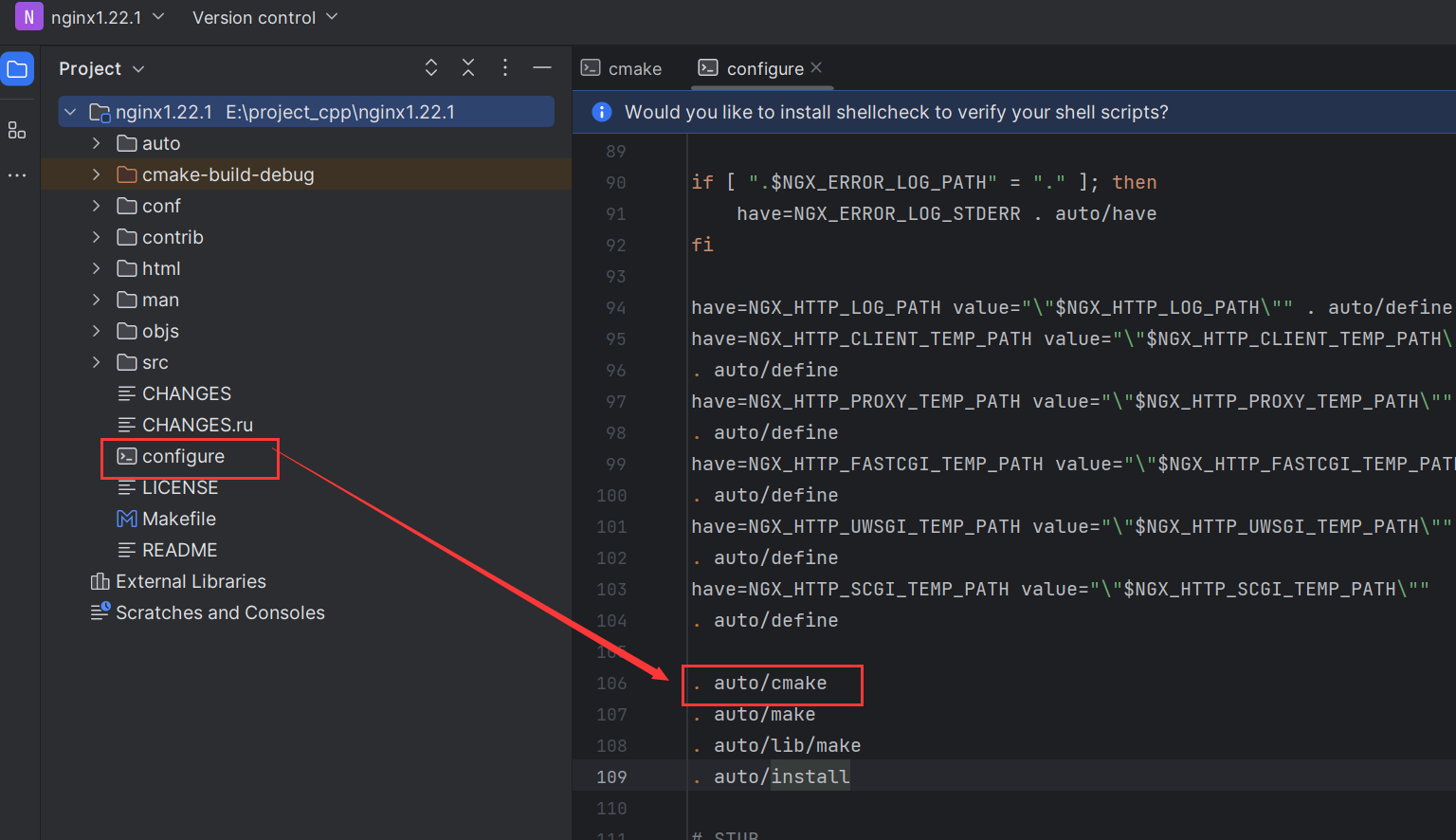Click the External Libraries icon
The image size is (1456, 840).
click(x=100, y=581)
